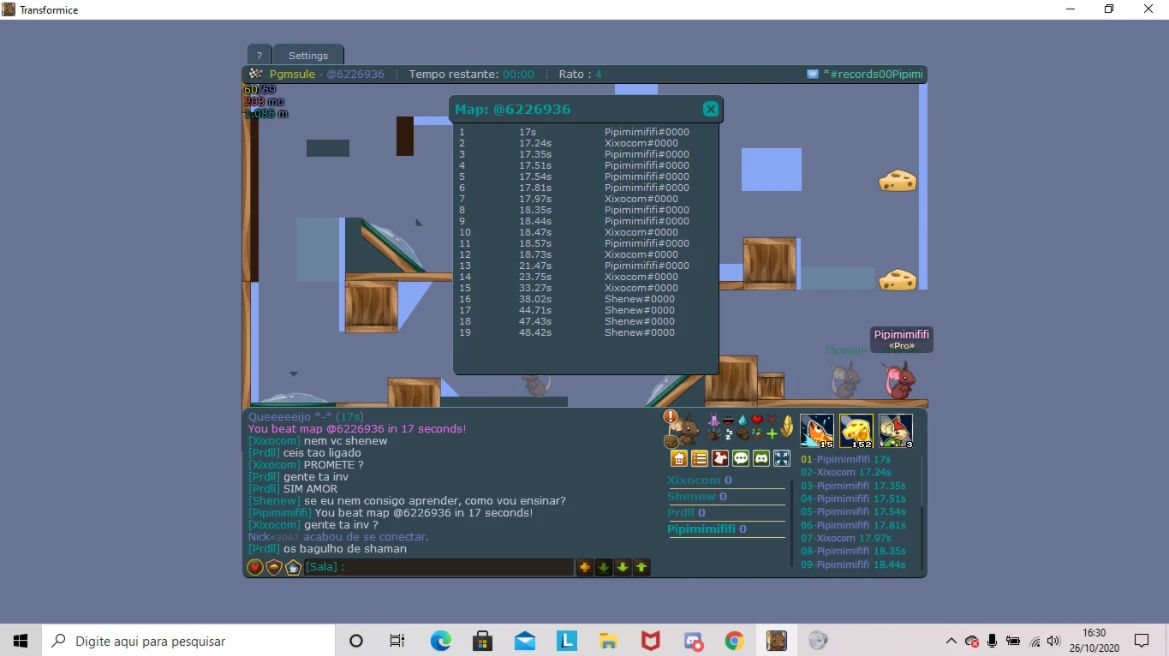Click record time 48.42s on row 19
Screen dimensions: 1169x656
click(x=535, y=332)
